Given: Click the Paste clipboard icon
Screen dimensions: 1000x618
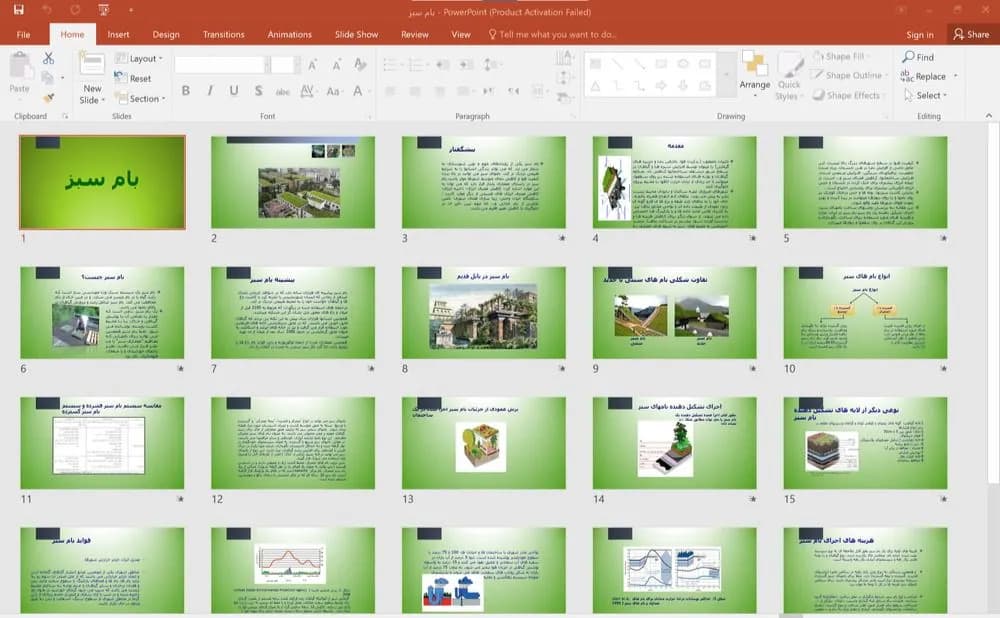Looking at the screenshot, I should click(x=20, y=66).
